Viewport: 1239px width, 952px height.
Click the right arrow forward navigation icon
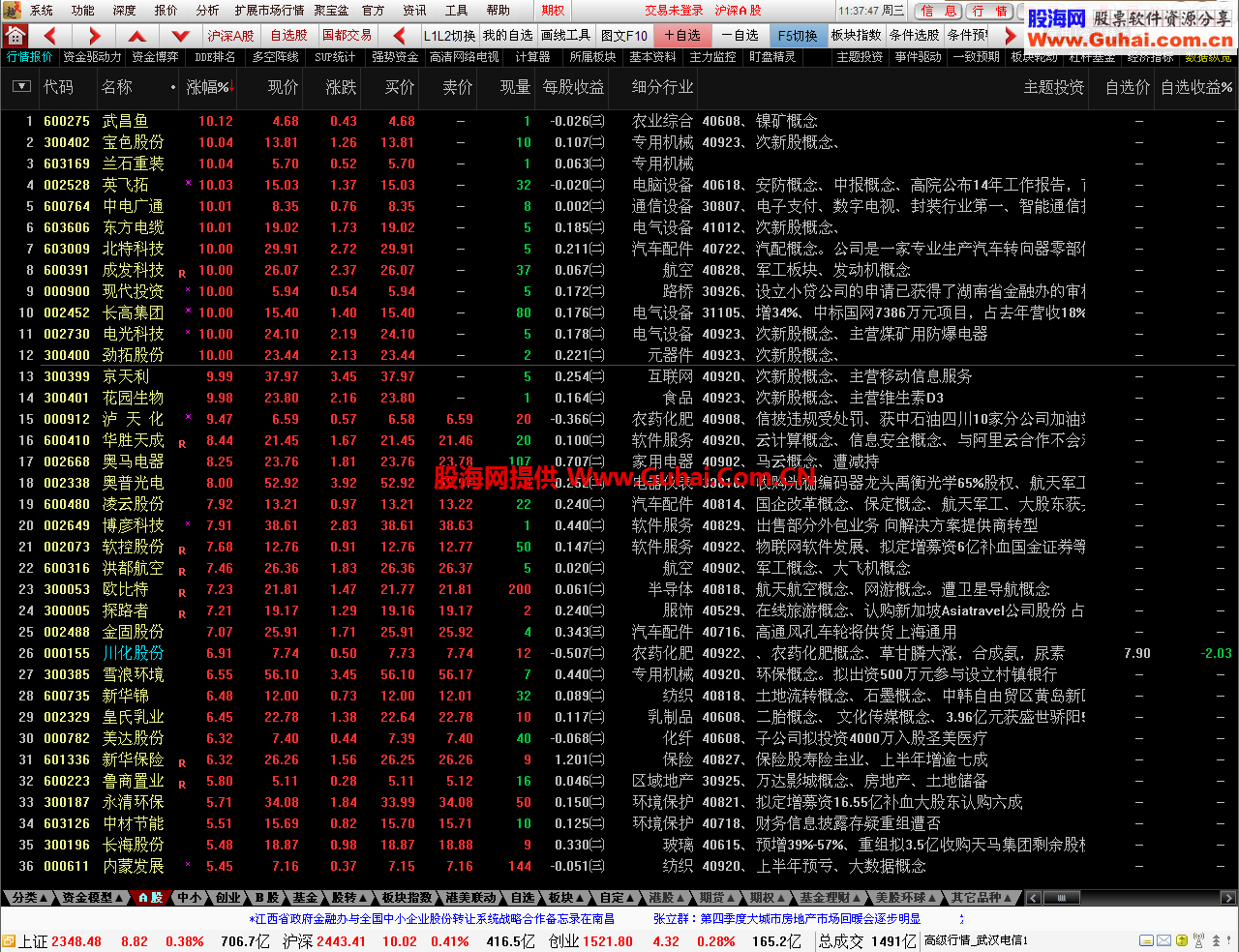coord(94,36)
